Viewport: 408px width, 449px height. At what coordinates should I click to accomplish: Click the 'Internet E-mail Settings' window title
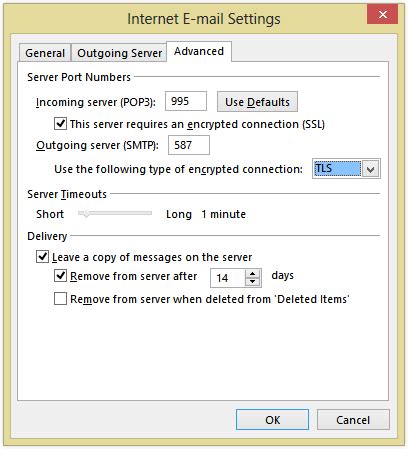[204, 18]
